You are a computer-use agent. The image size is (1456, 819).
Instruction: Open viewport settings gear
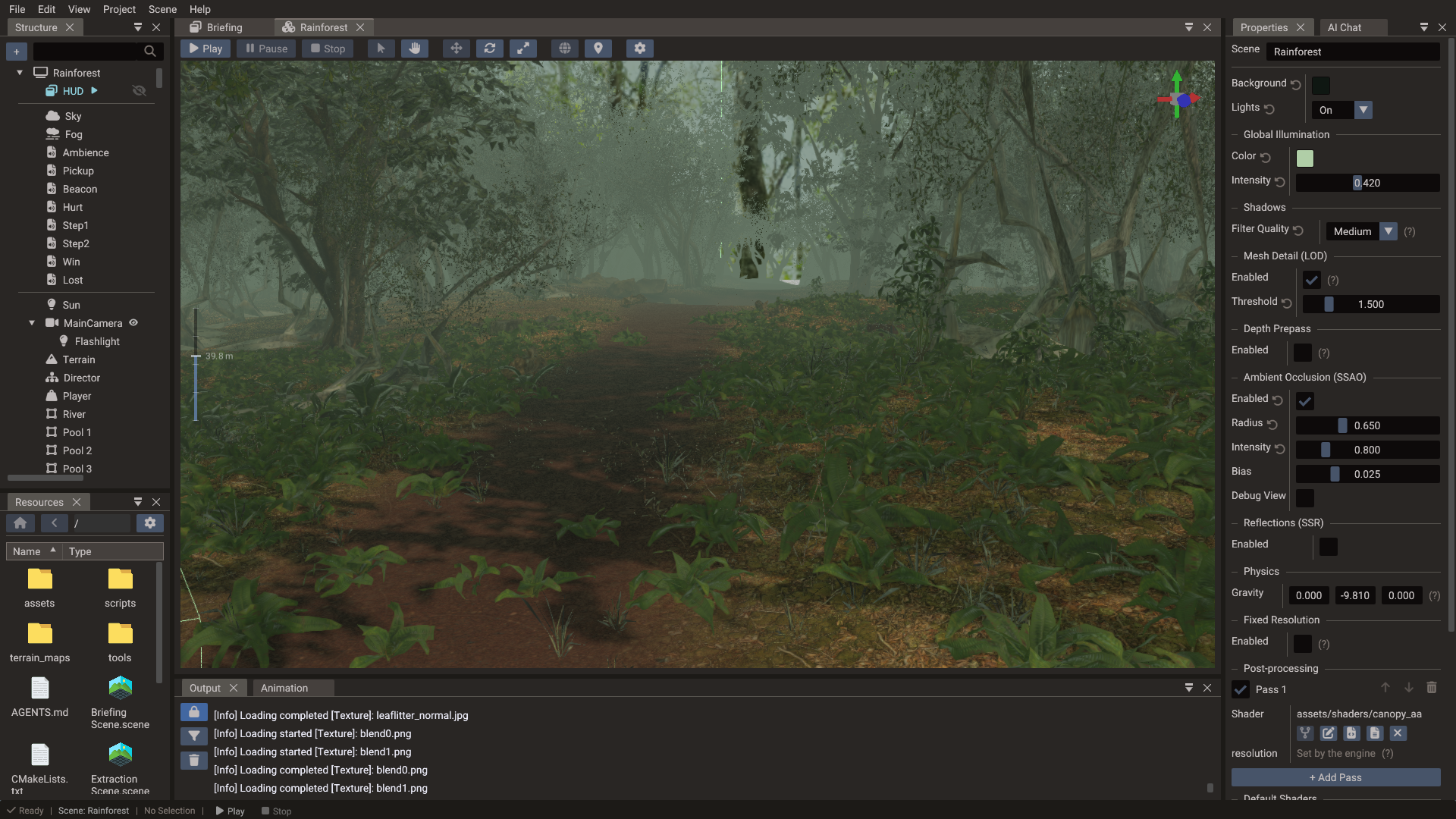640,49
